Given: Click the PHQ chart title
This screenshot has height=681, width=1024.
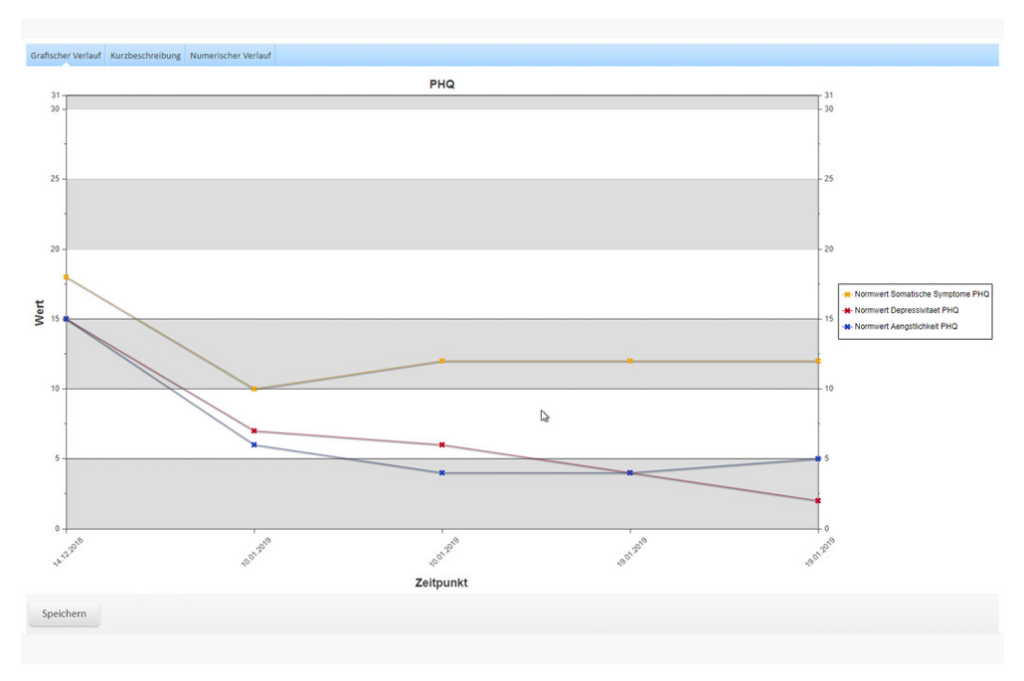Looking at the screenshot, I should coord(441,84).
